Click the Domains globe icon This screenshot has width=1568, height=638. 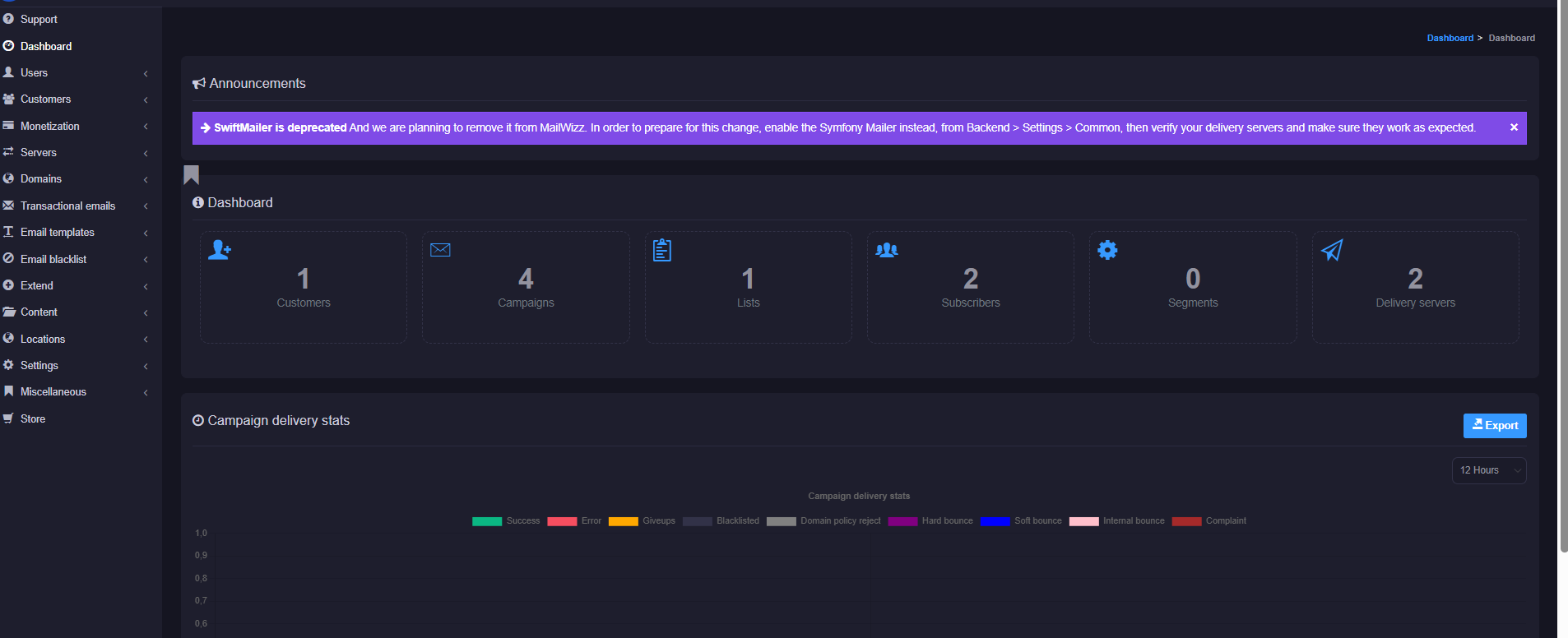[x=8, y=178]
